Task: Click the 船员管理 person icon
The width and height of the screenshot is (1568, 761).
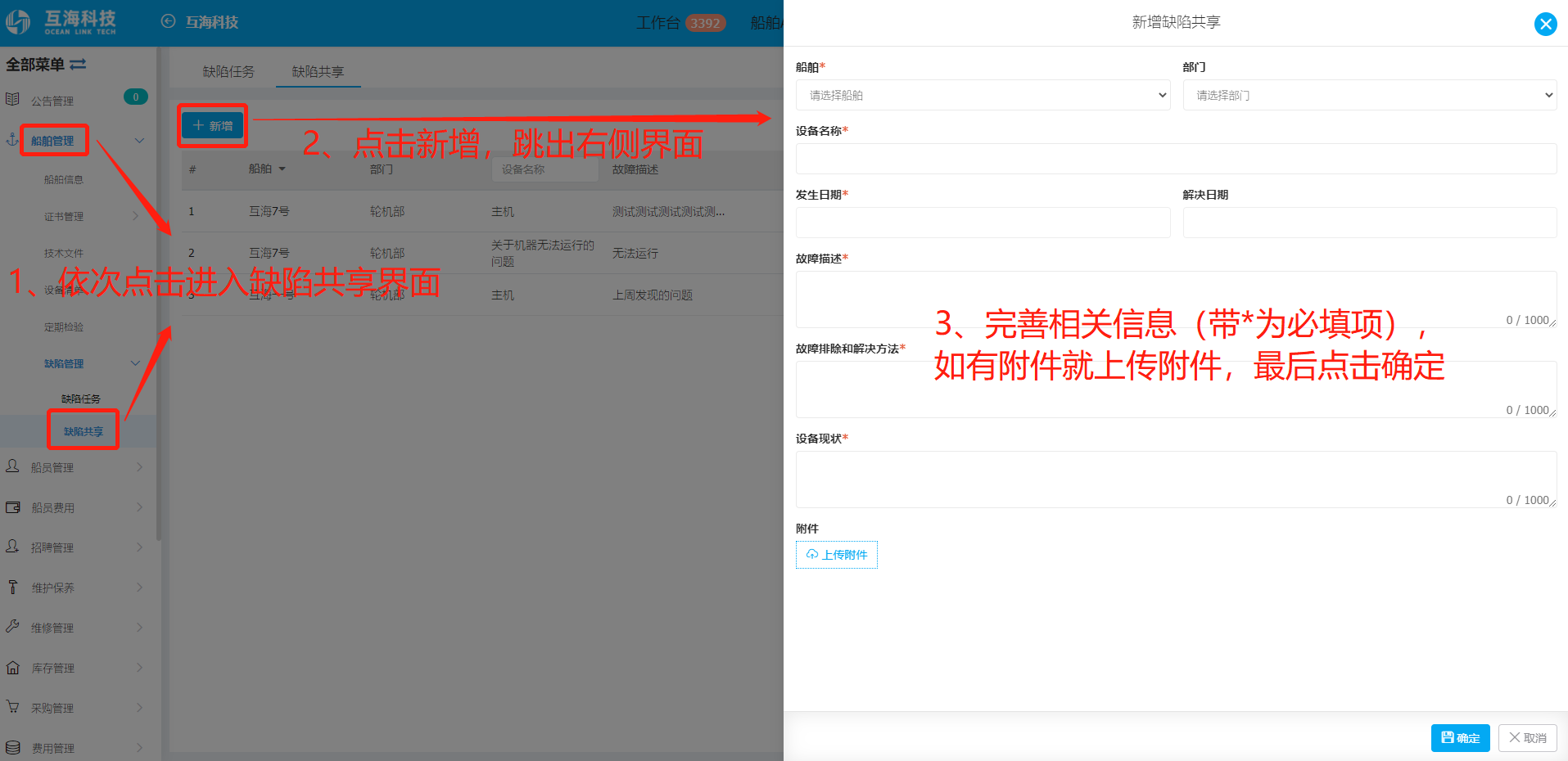Action: 12,466
